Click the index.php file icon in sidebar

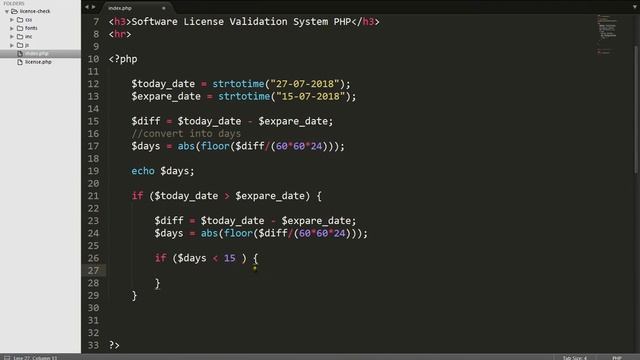point(20,54)
